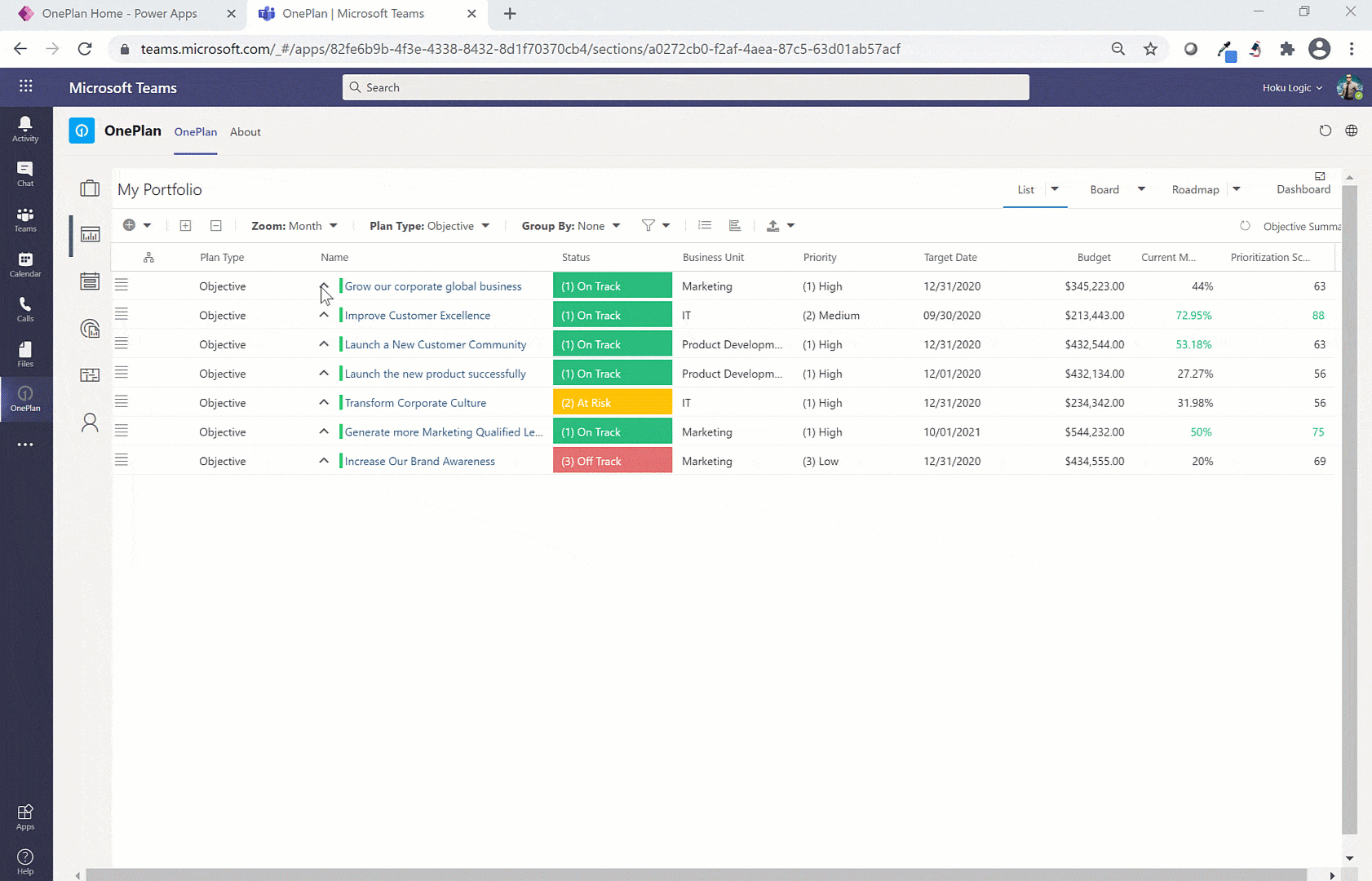
Task: Open the Transform Corporate Culture objective link
Action: point(415,403)
